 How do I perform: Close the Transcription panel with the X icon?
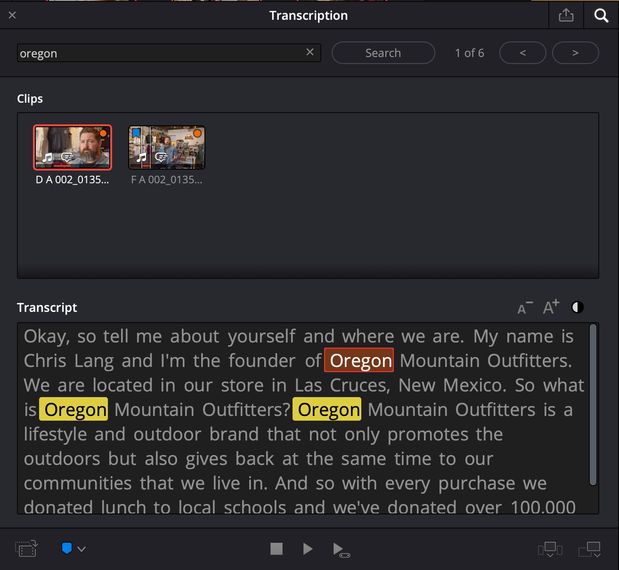click(x=12, y=15)
